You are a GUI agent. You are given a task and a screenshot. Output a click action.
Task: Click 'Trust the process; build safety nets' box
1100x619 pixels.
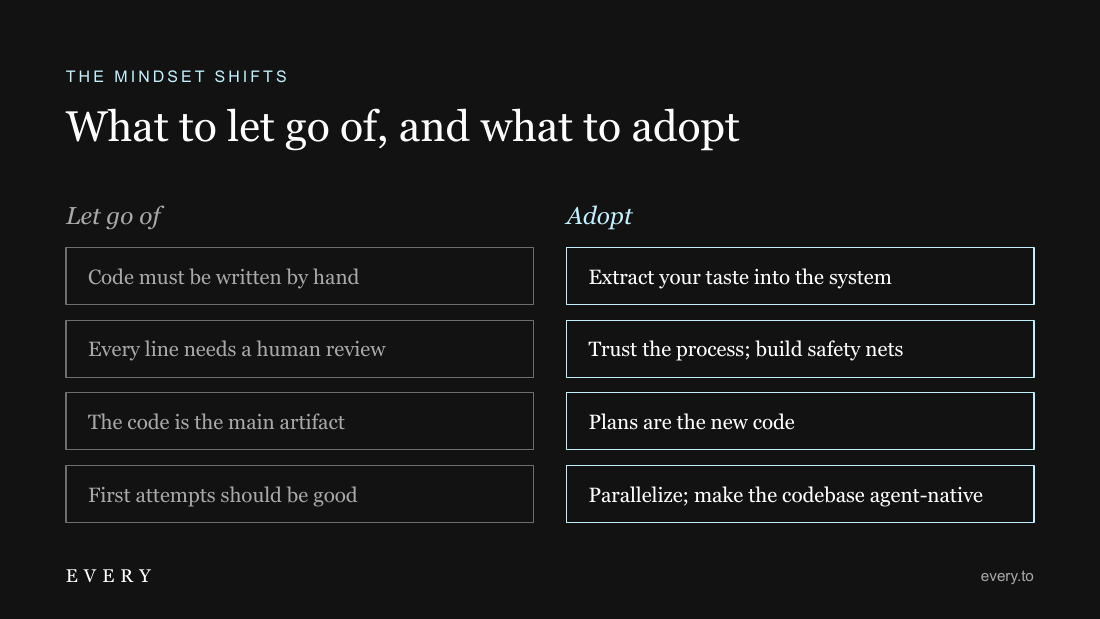coord(800,349)
